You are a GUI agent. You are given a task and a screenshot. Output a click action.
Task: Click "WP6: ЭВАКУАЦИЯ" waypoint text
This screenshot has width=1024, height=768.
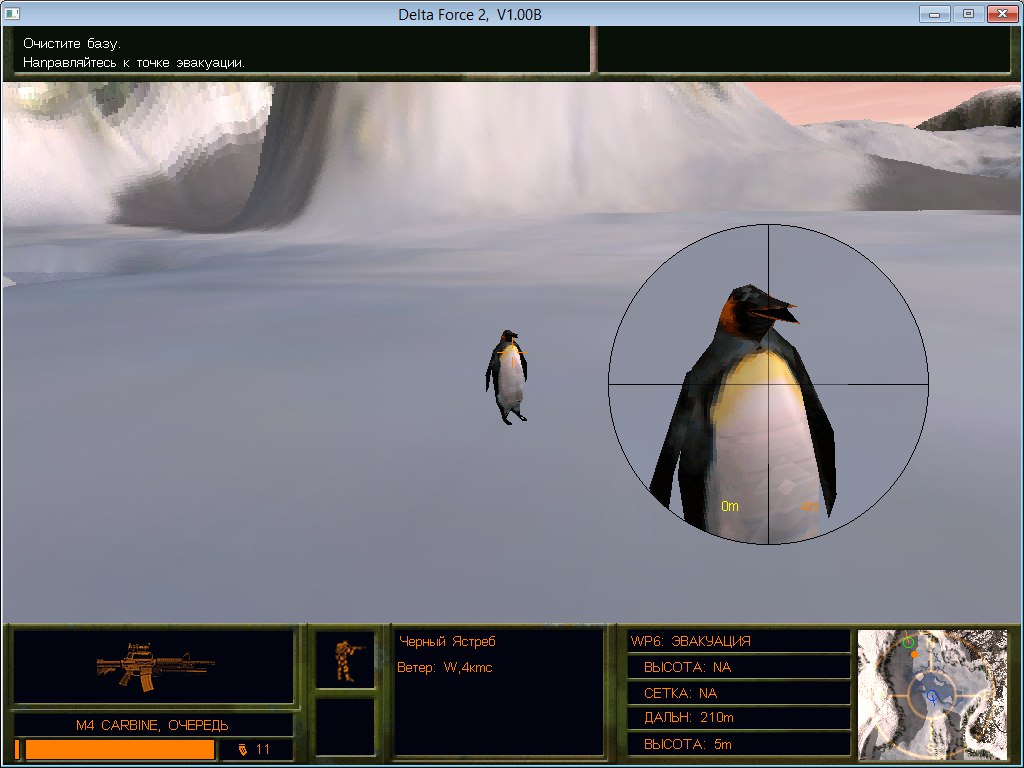pyautogui.click(x=690, y=641)
